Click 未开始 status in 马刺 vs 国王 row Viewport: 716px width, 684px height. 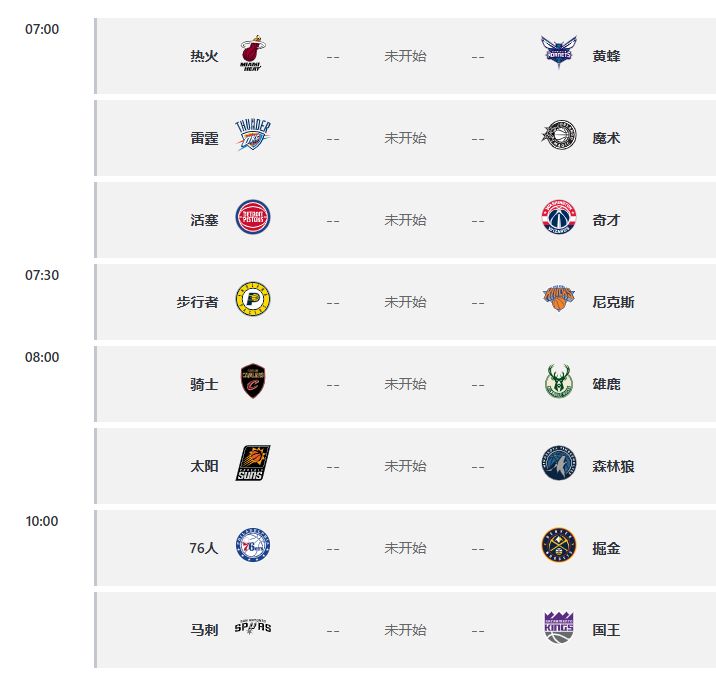tap(405, 630)
